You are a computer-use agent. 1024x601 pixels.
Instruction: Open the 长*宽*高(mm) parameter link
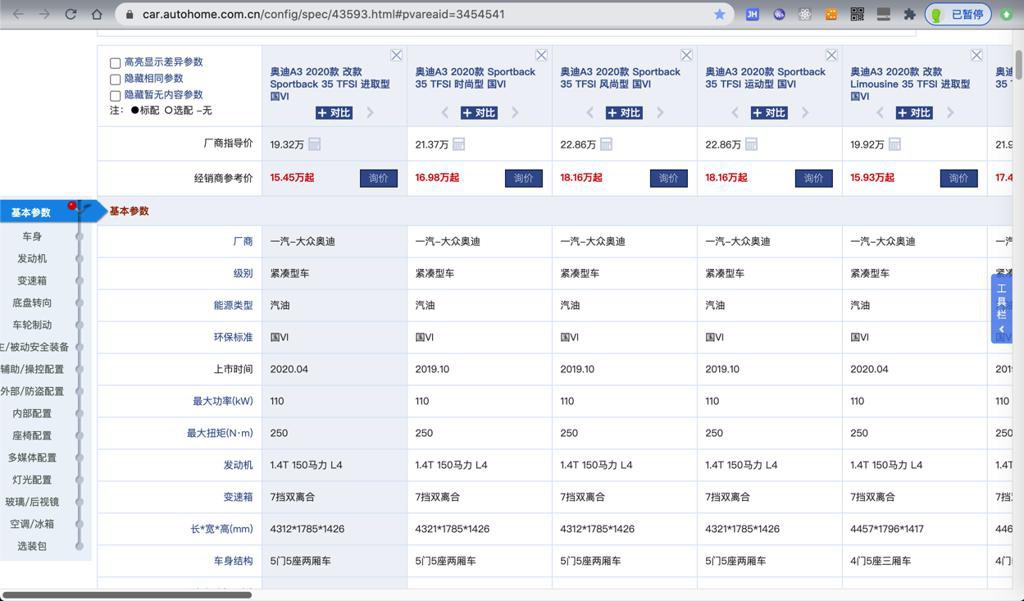click(x=221, y=529)
